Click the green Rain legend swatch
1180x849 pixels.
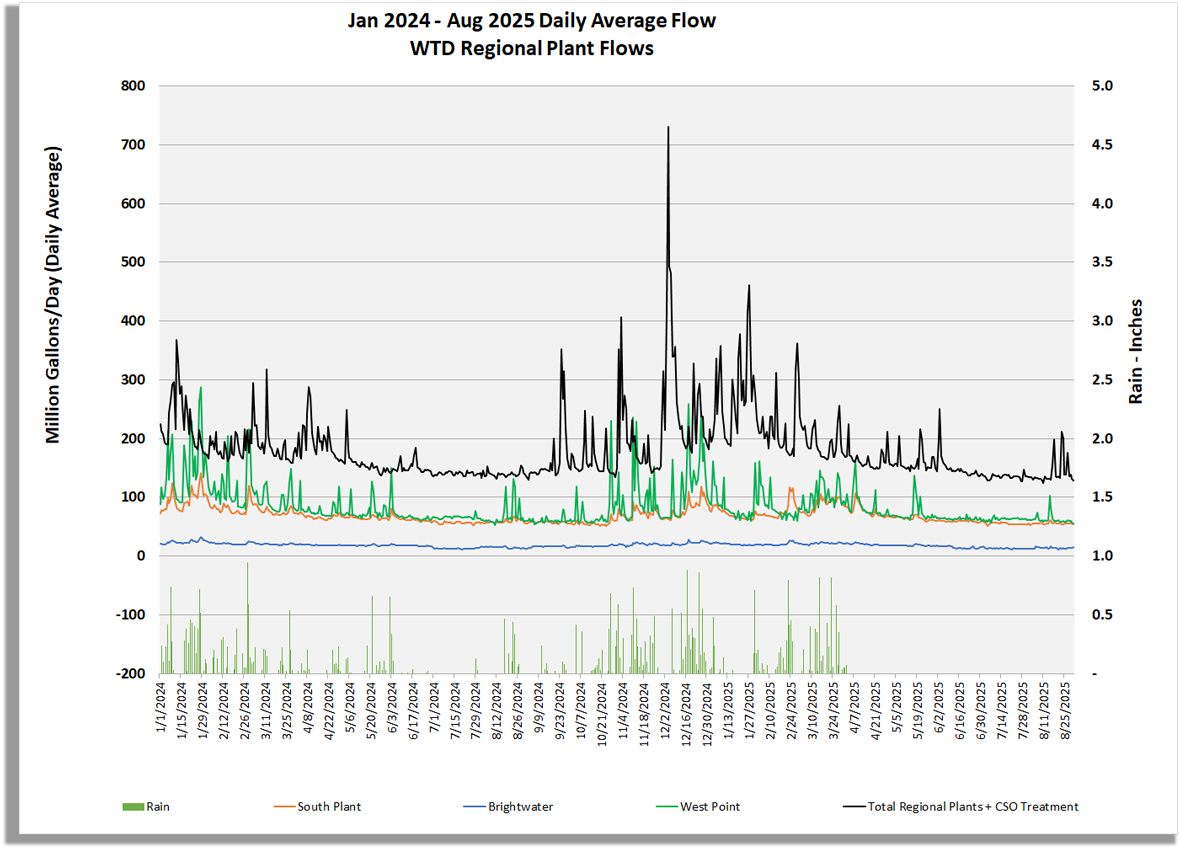(132, 806)
